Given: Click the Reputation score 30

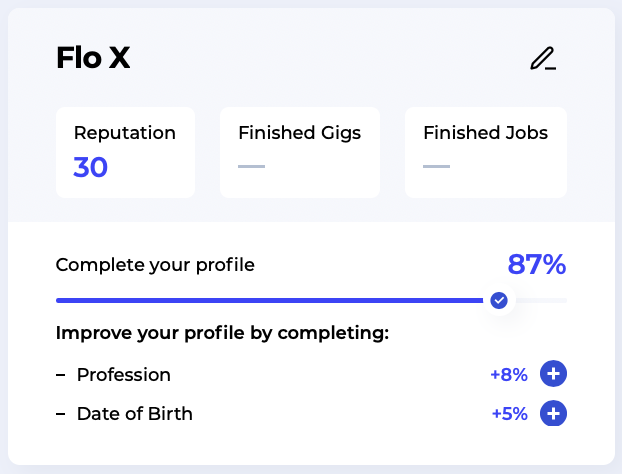Looking at the screenshot, I should coord(90,167).
